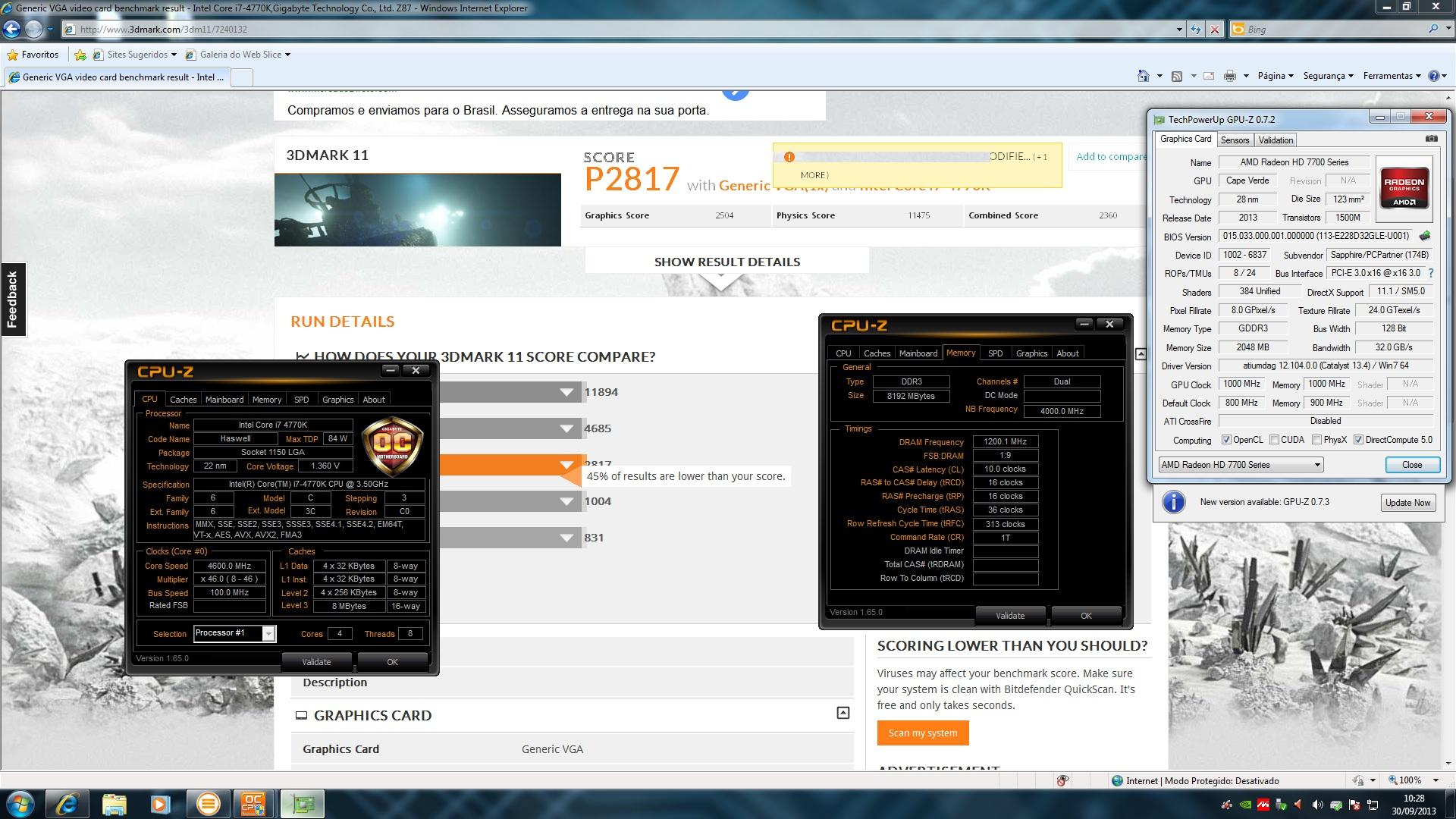This screenshot has height=819, width=1456.
Task: Switch to Validation tab in GPU-Z
Action: 1276,140
